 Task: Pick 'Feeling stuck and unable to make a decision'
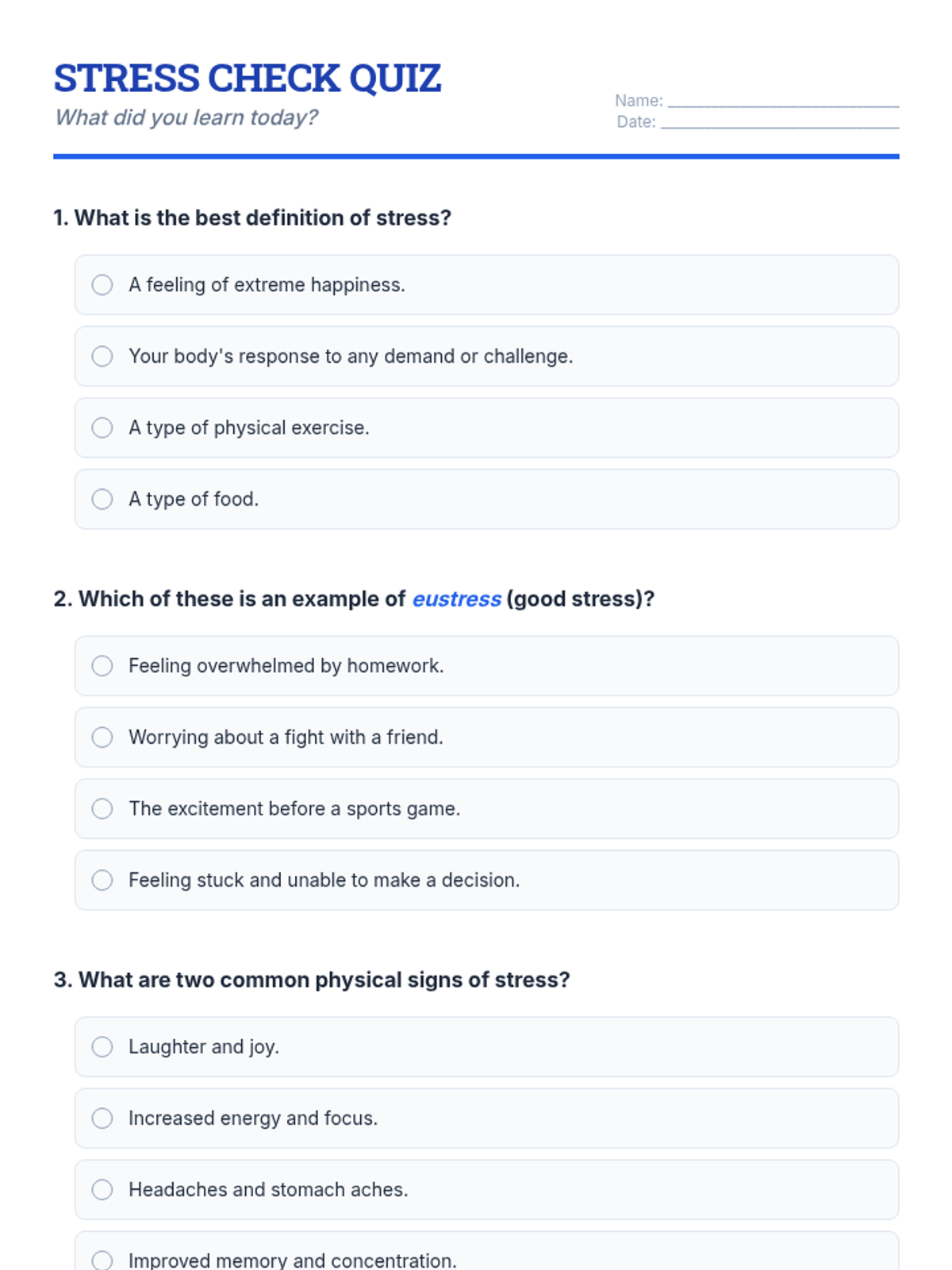(102, 880)
